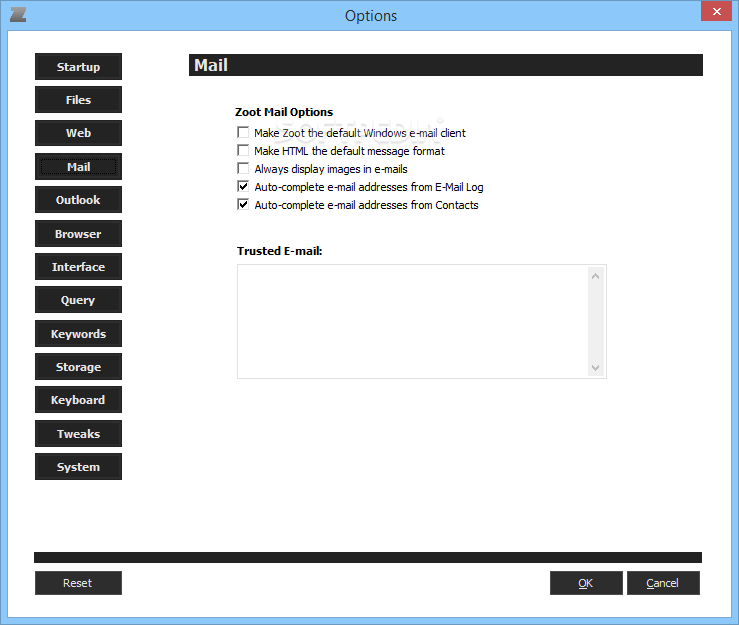Click the Trusted E-mail scrollbar down arrow
The width and height of the screenshot is (739, 625).
(x=596, y=368)
